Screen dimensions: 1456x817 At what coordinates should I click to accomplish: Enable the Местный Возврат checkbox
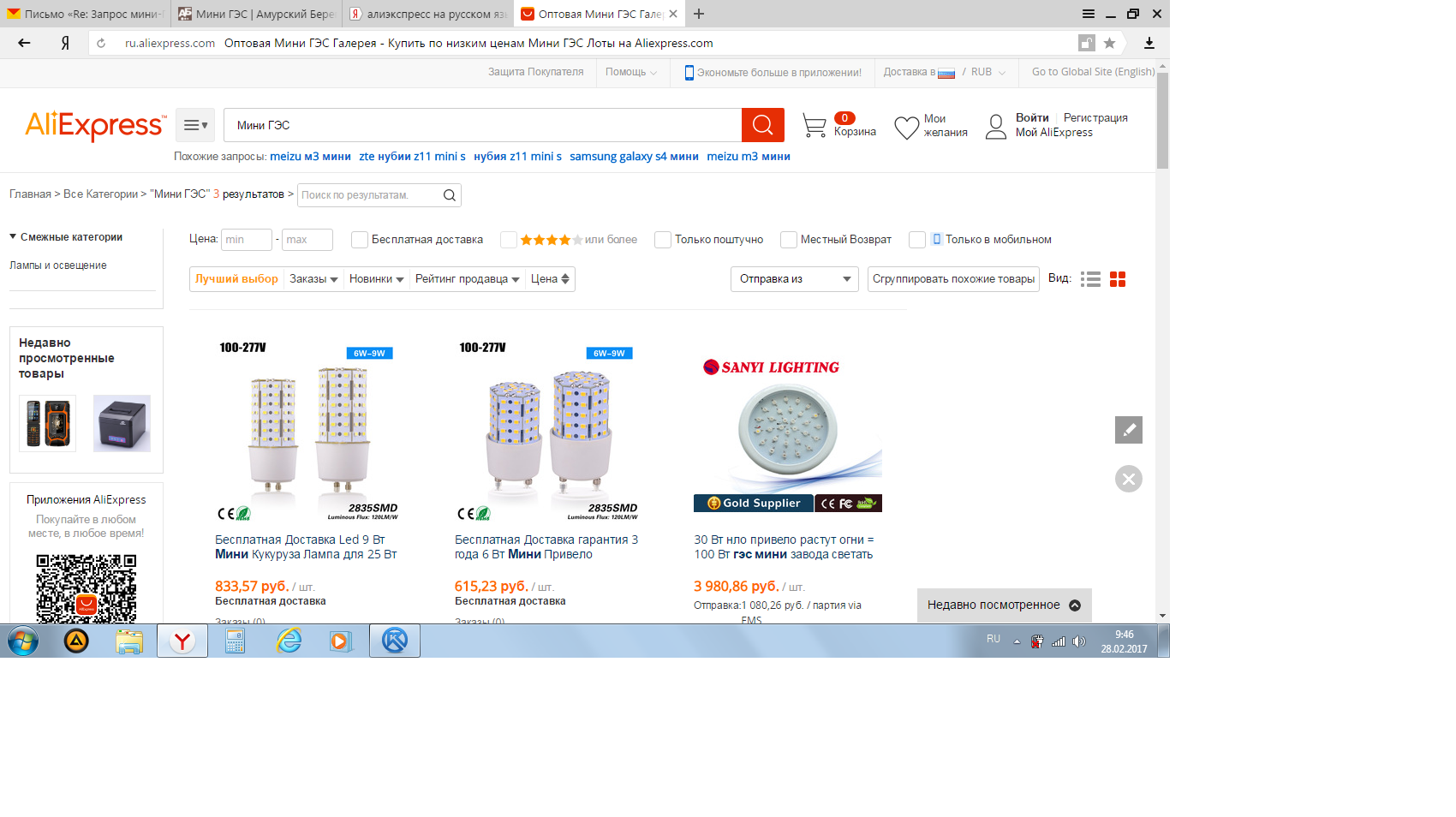(x=789, y=240)
